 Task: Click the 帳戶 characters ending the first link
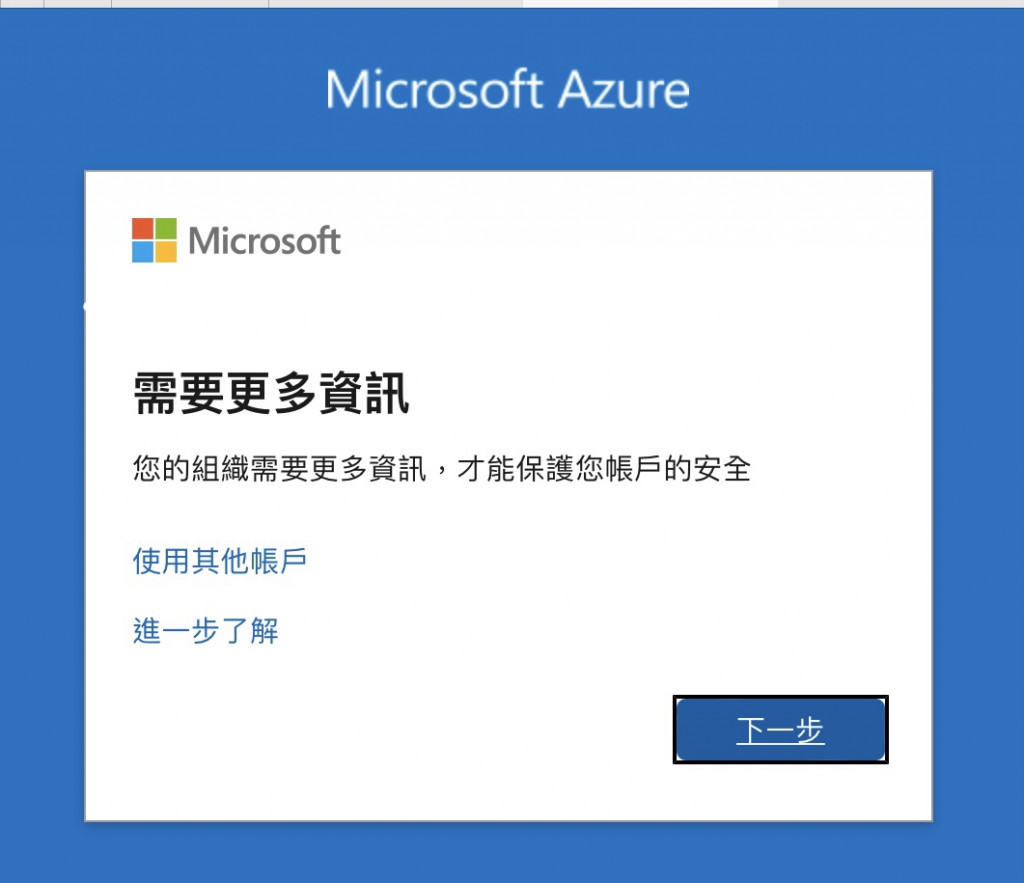tap(279, 561)
